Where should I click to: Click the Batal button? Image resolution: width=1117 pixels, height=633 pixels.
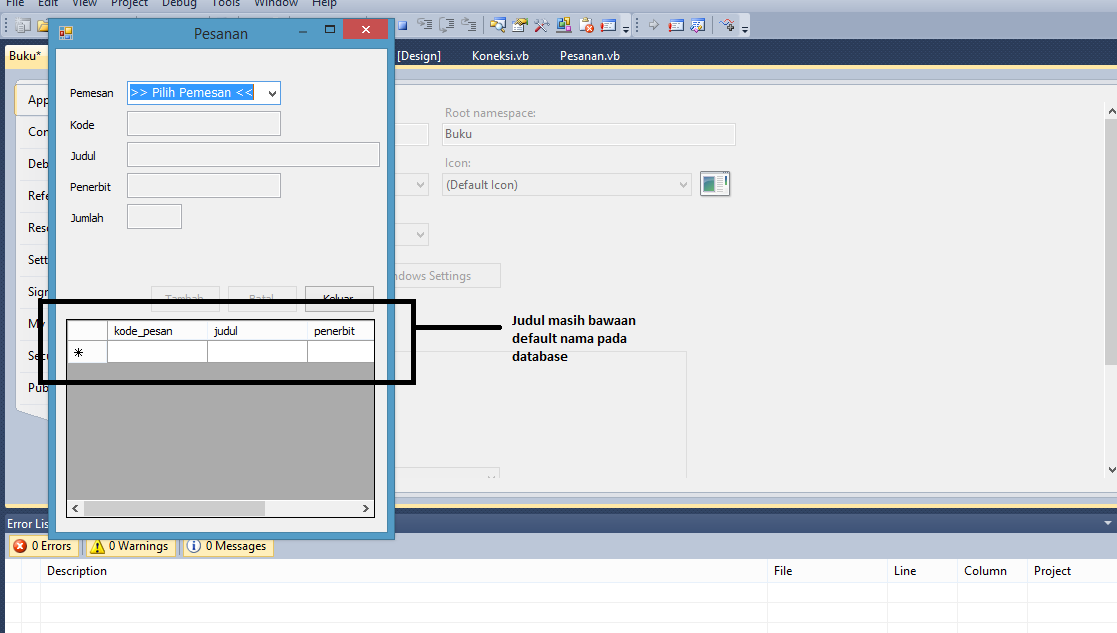[x=262, y=297]
